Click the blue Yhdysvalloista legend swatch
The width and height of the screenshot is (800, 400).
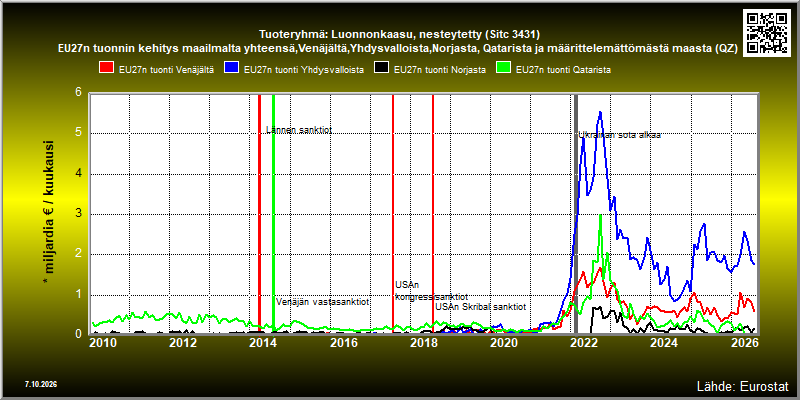tap(232, 70)
